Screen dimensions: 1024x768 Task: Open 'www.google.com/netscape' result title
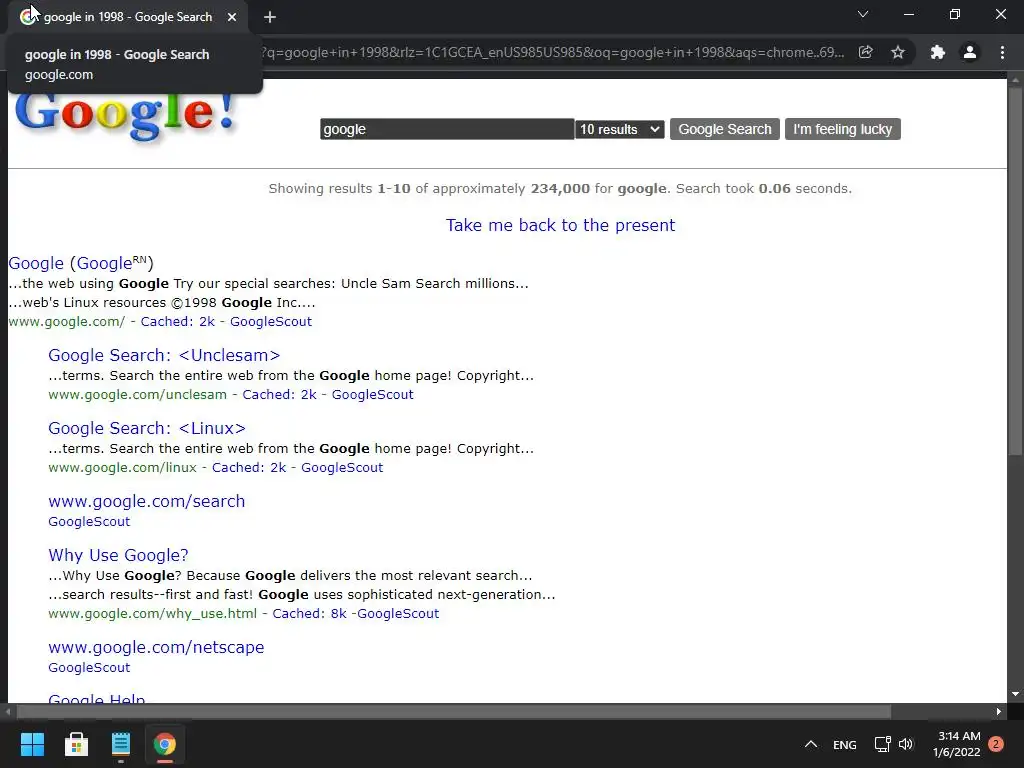coord(156,647)
